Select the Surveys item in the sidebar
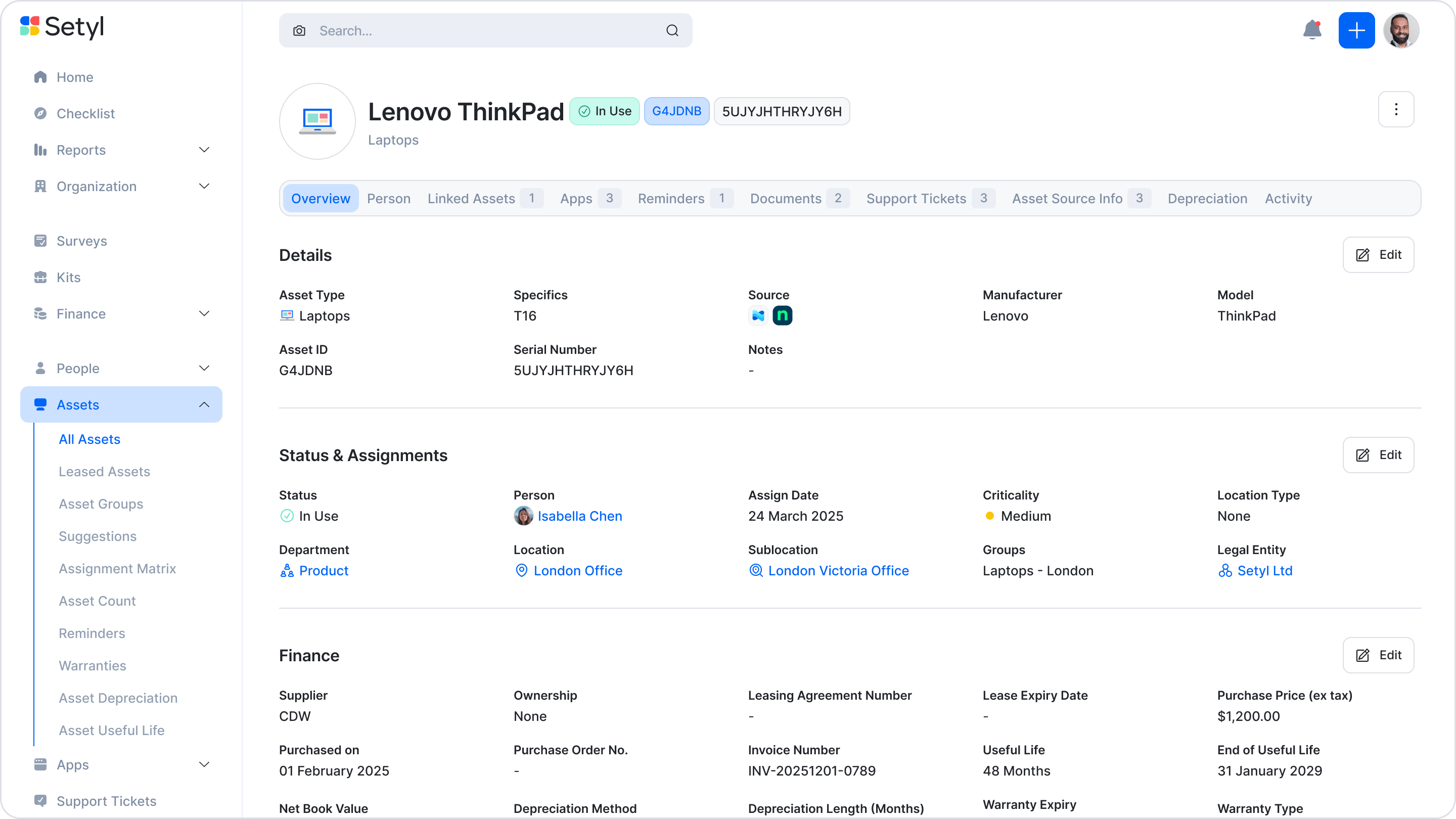This screenshot has width=1456, height=819. (x=81, y=241)
